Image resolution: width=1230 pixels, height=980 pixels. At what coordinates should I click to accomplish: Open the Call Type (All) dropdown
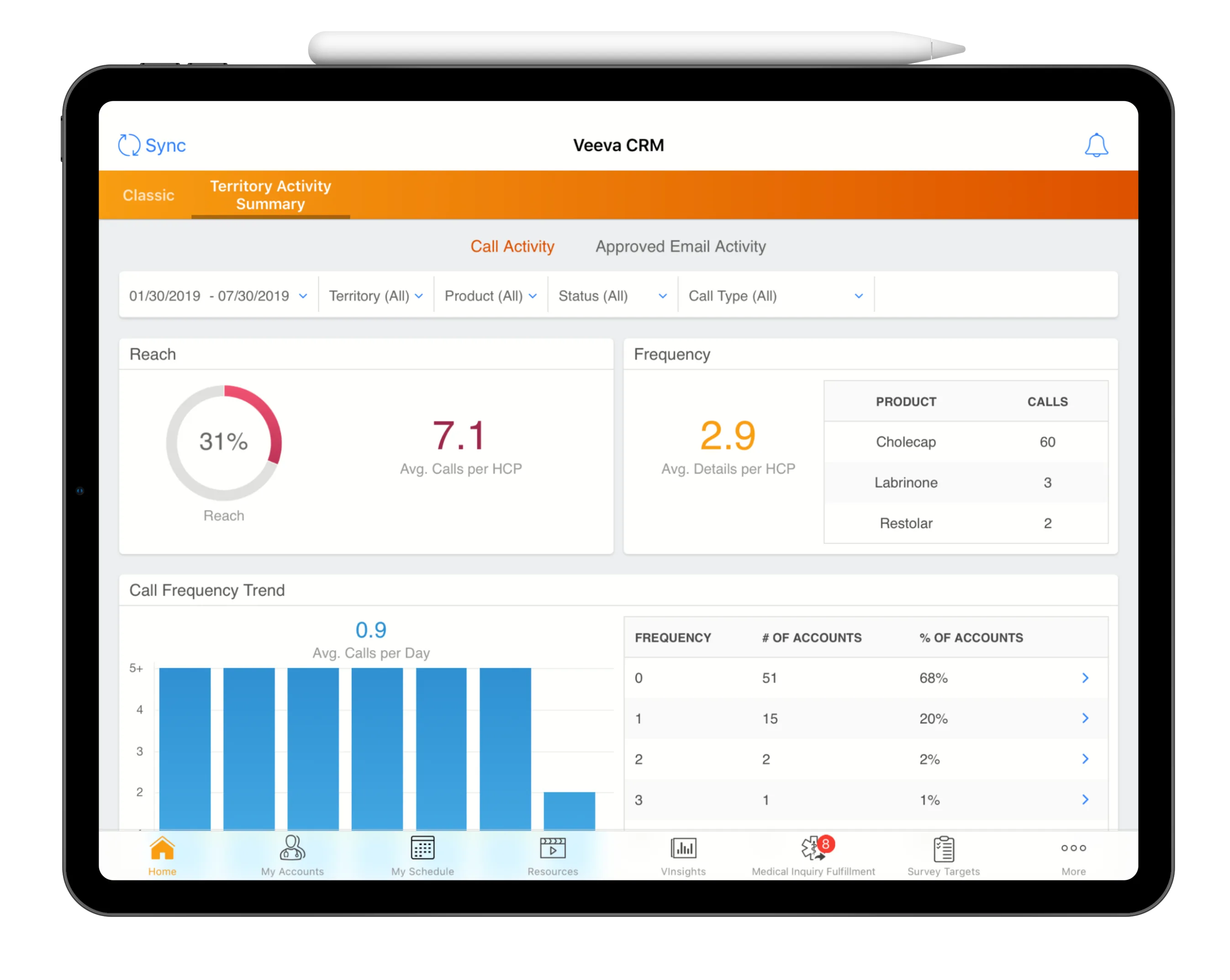776,295
